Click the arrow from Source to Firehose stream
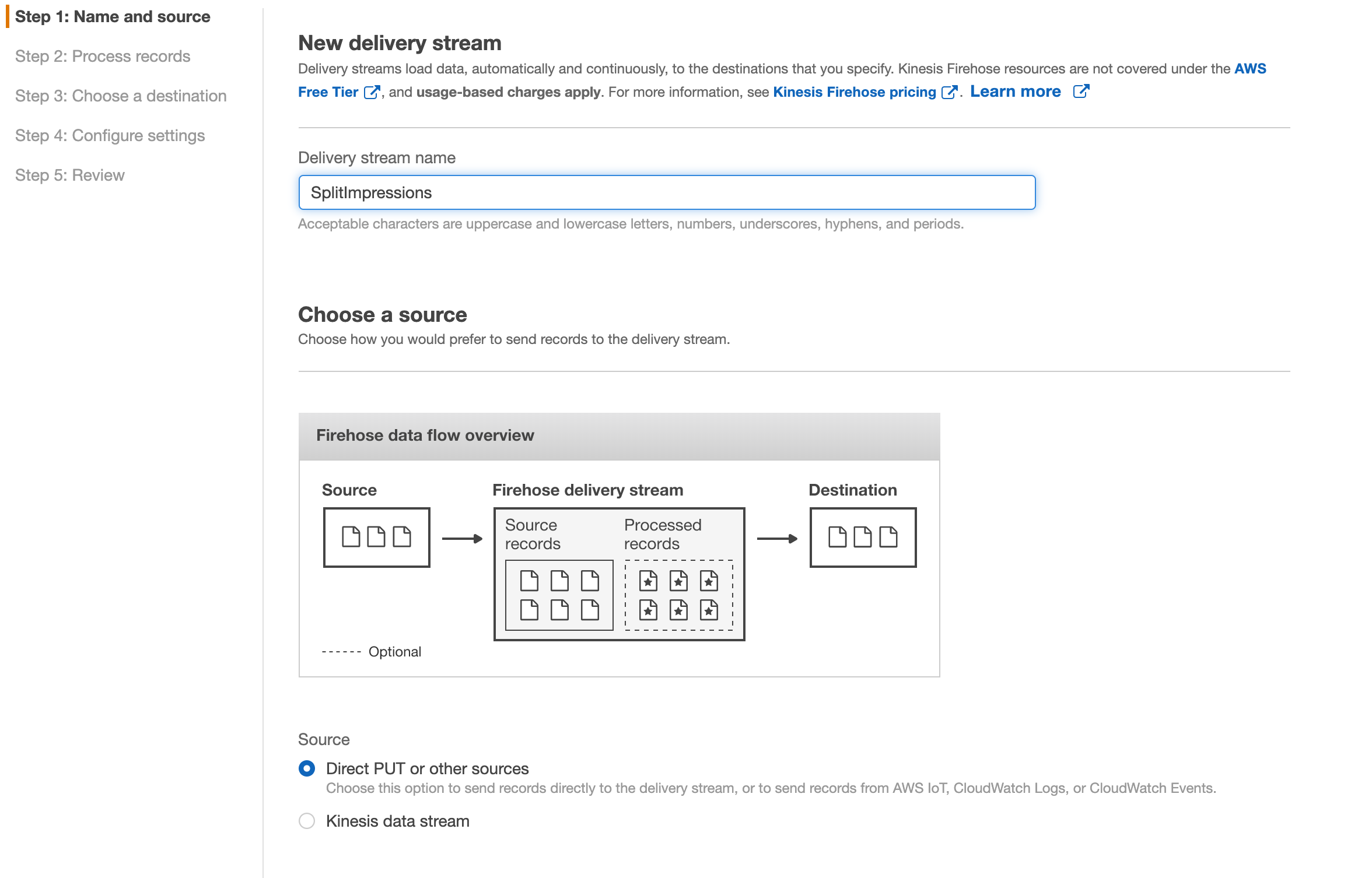1372x878 pixels. coord(462,539)
